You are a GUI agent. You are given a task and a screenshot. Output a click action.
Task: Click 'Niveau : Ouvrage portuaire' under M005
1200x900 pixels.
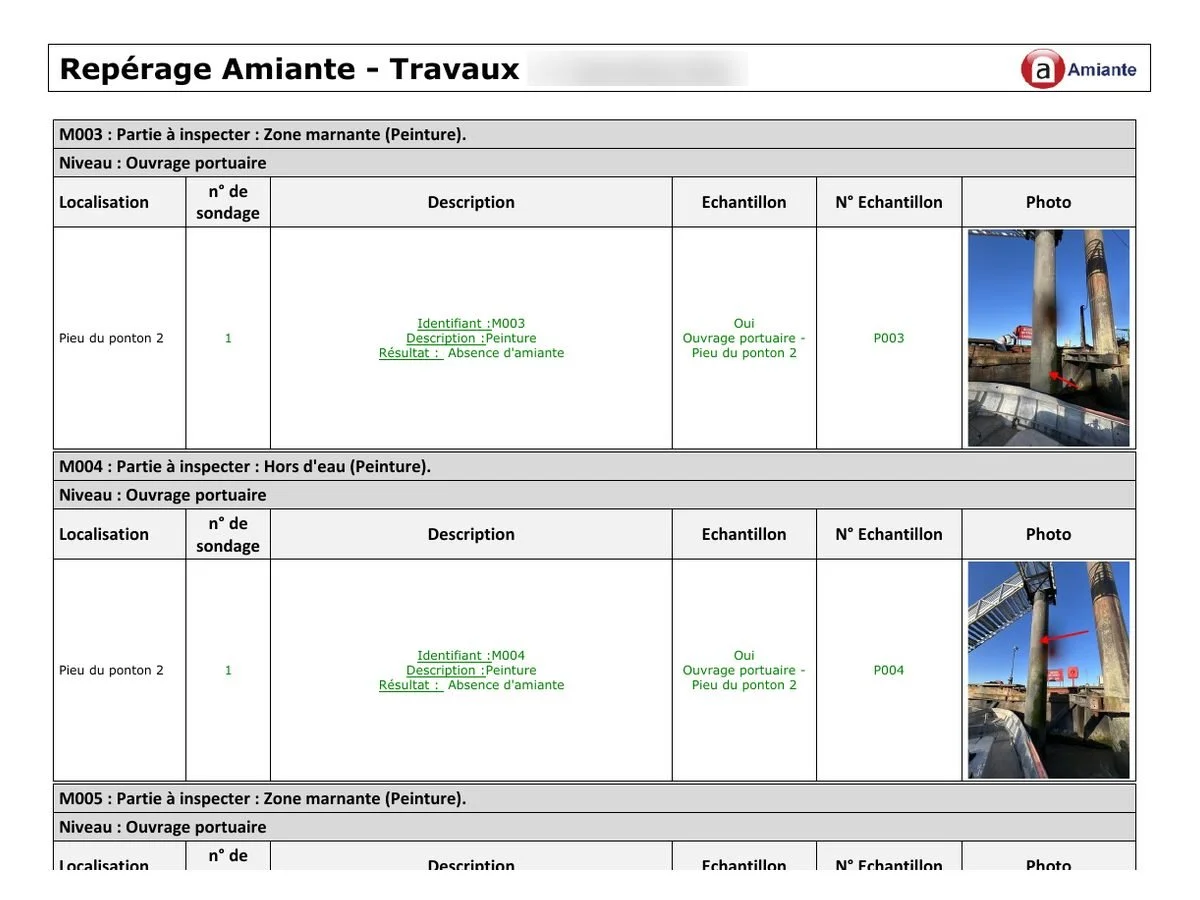(594, 827)
